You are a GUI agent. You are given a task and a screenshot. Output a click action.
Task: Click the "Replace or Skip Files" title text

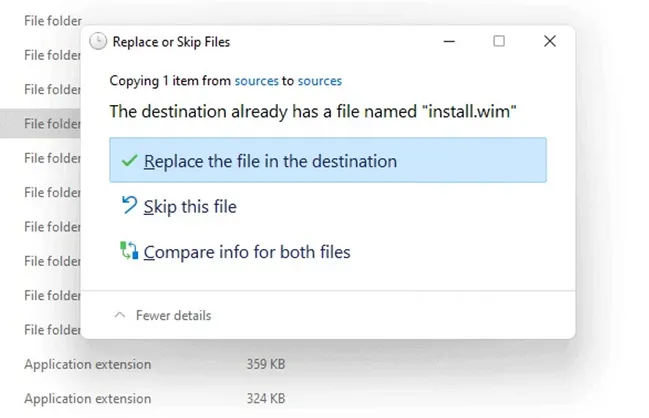(172, 42)
